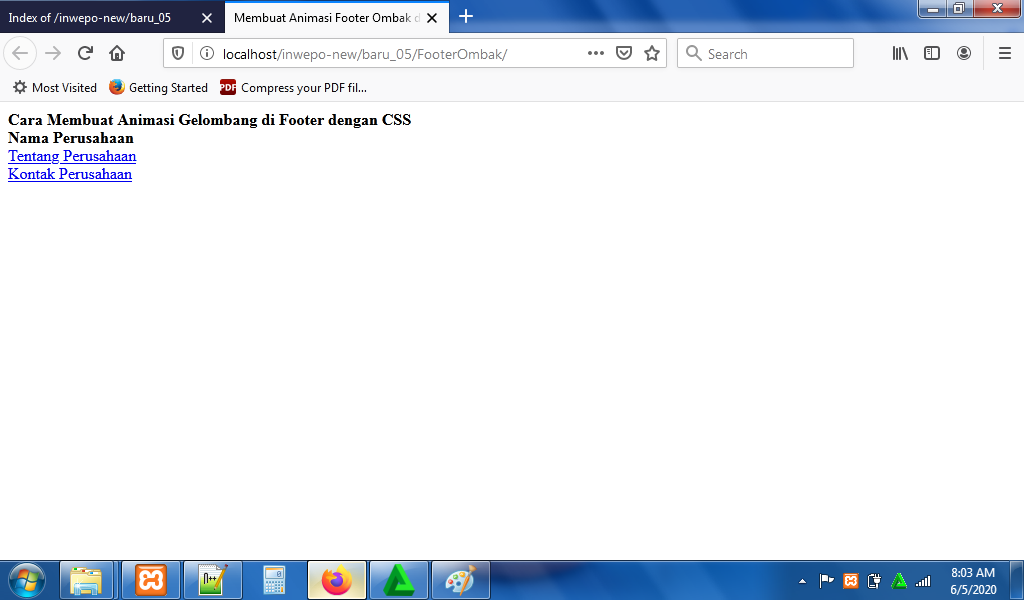
Task: Open the Firefox hamburger menu
Action: (x=1005, y=54)
